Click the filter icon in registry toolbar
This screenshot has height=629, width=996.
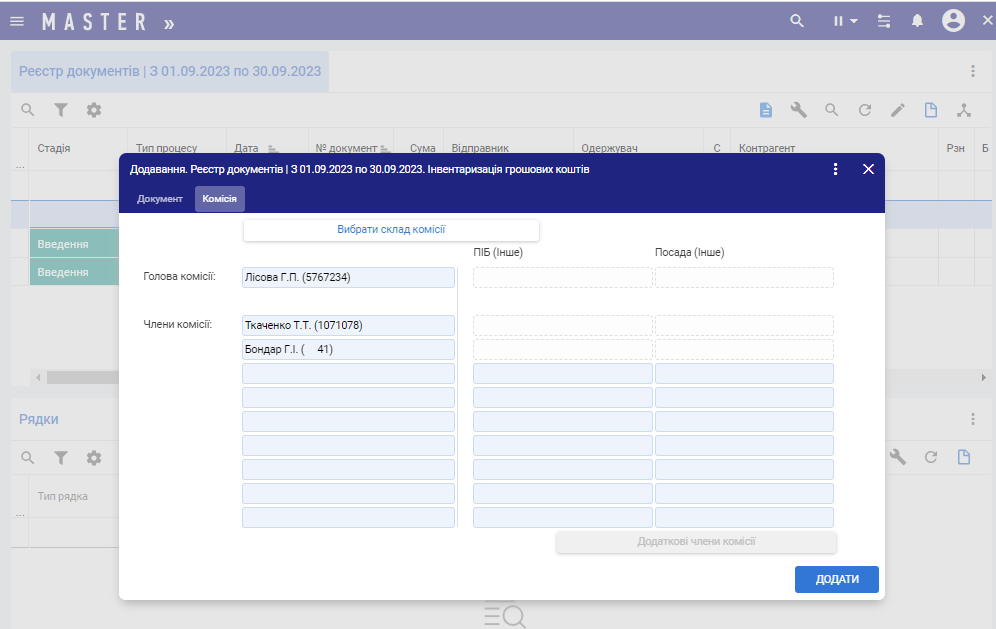(x=61, y=110)
